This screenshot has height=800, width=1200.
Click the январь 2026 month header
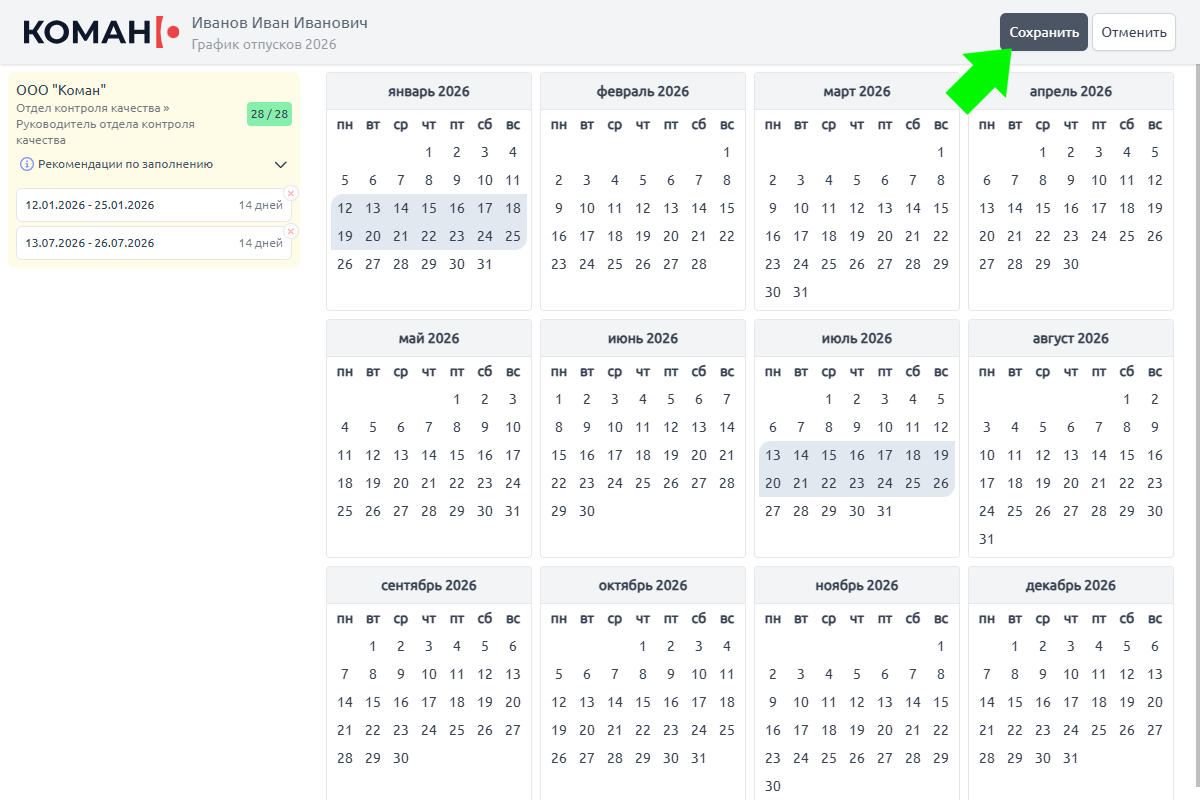429,91
